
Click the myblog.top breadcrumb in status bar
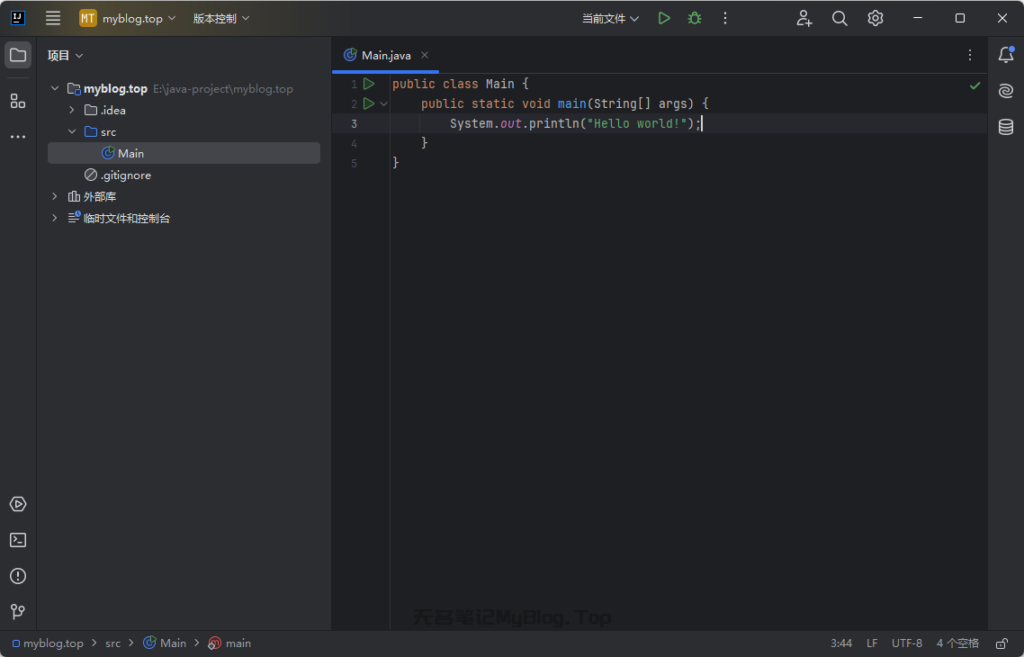pos(48,643)
